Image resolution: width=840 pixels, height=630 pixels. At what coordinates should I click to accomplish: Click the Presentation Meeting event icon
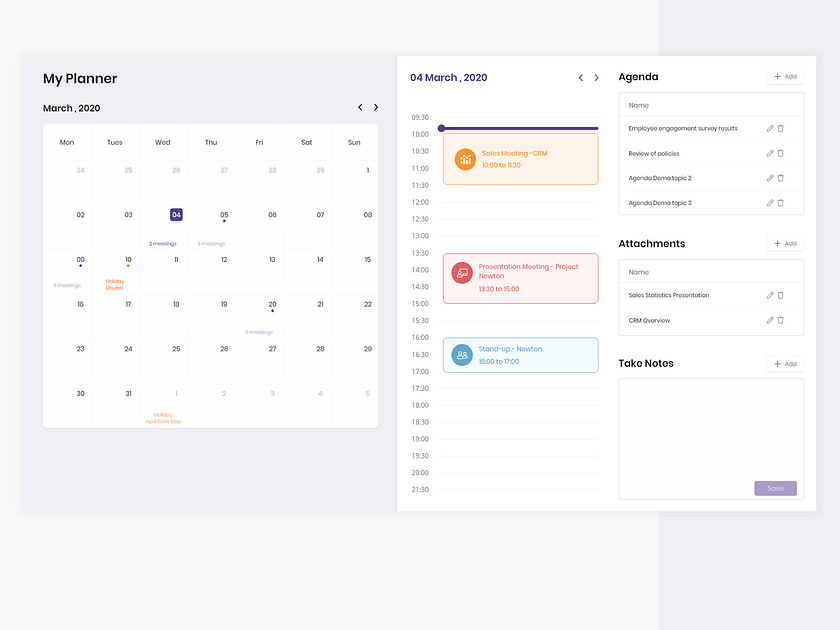tap(462, 272)
